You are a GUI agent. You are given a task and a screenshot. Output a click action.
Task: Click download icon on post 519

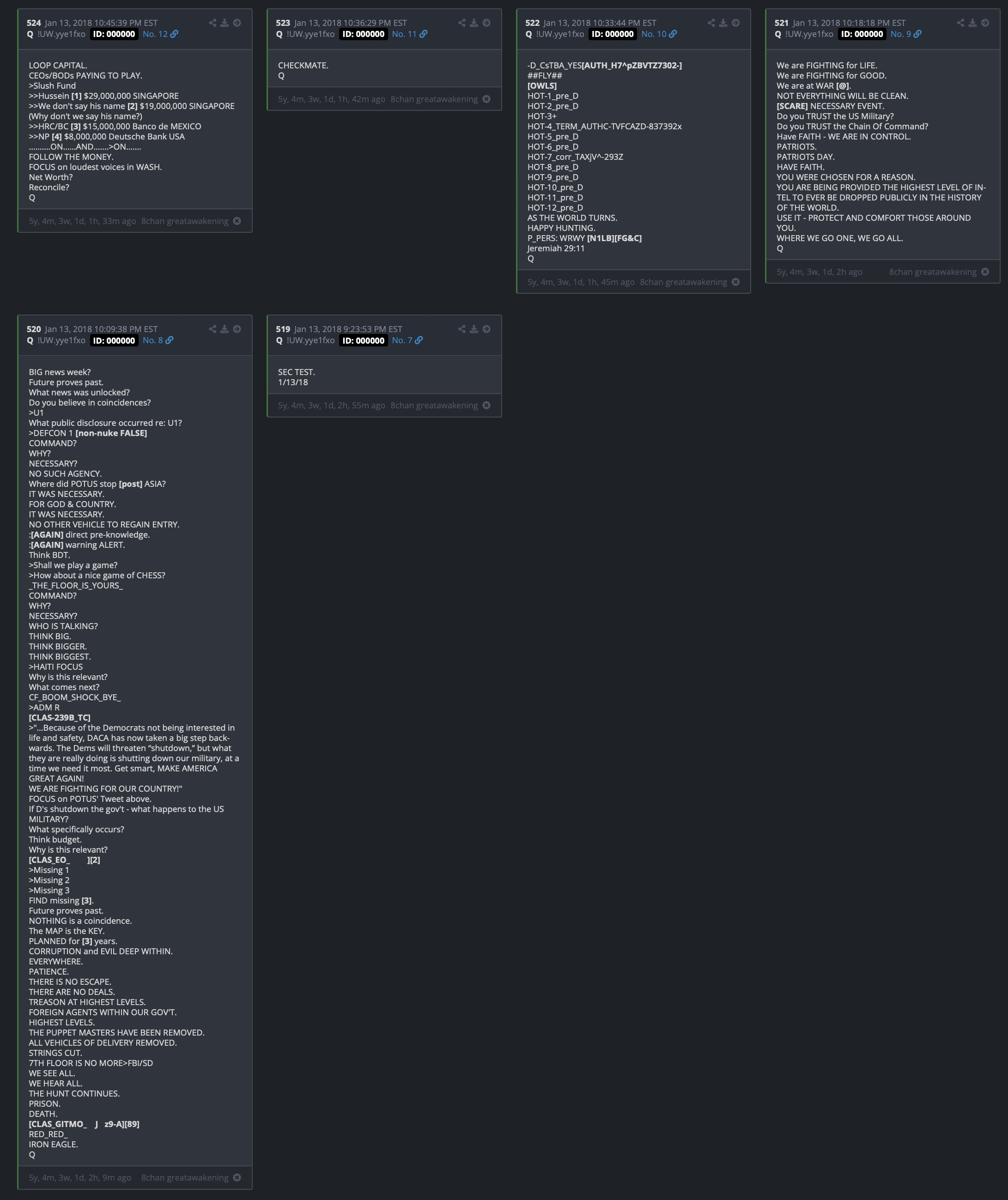point(474,329)
